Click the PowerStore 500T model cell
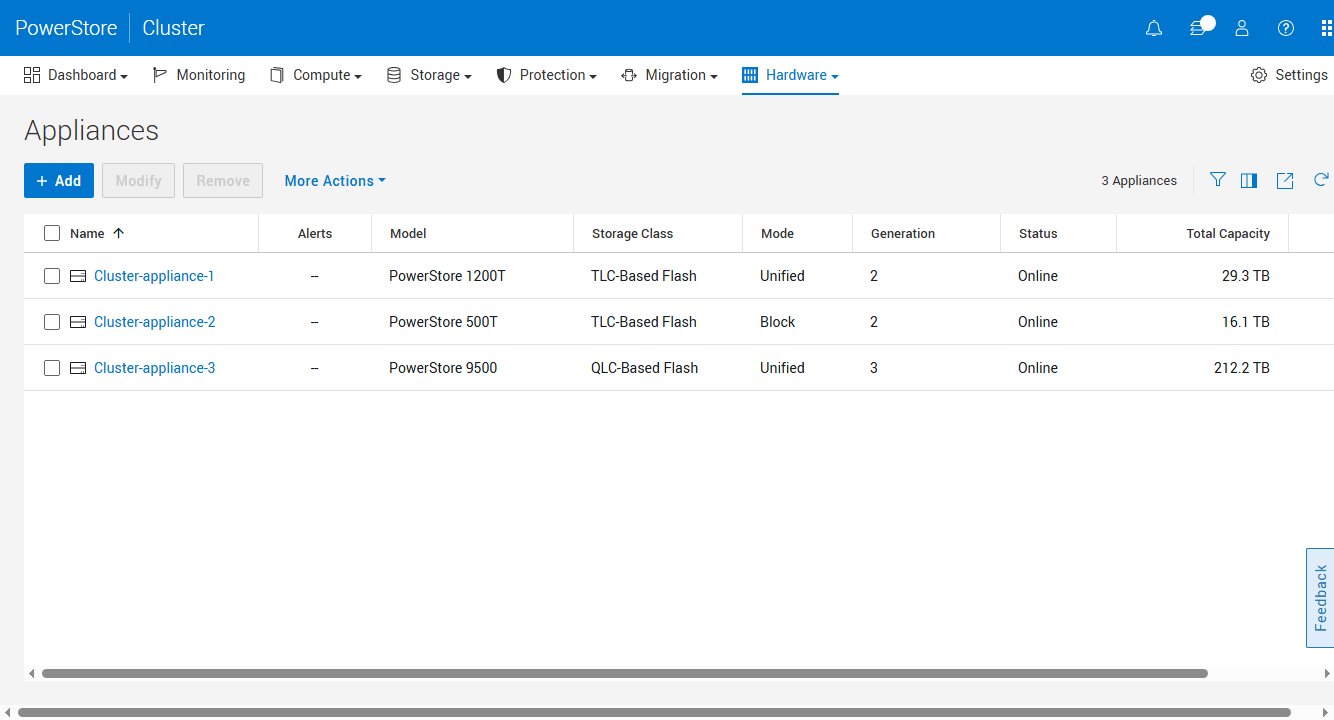1334x720 pixels. pyautogui.click(x=443, y=322)
